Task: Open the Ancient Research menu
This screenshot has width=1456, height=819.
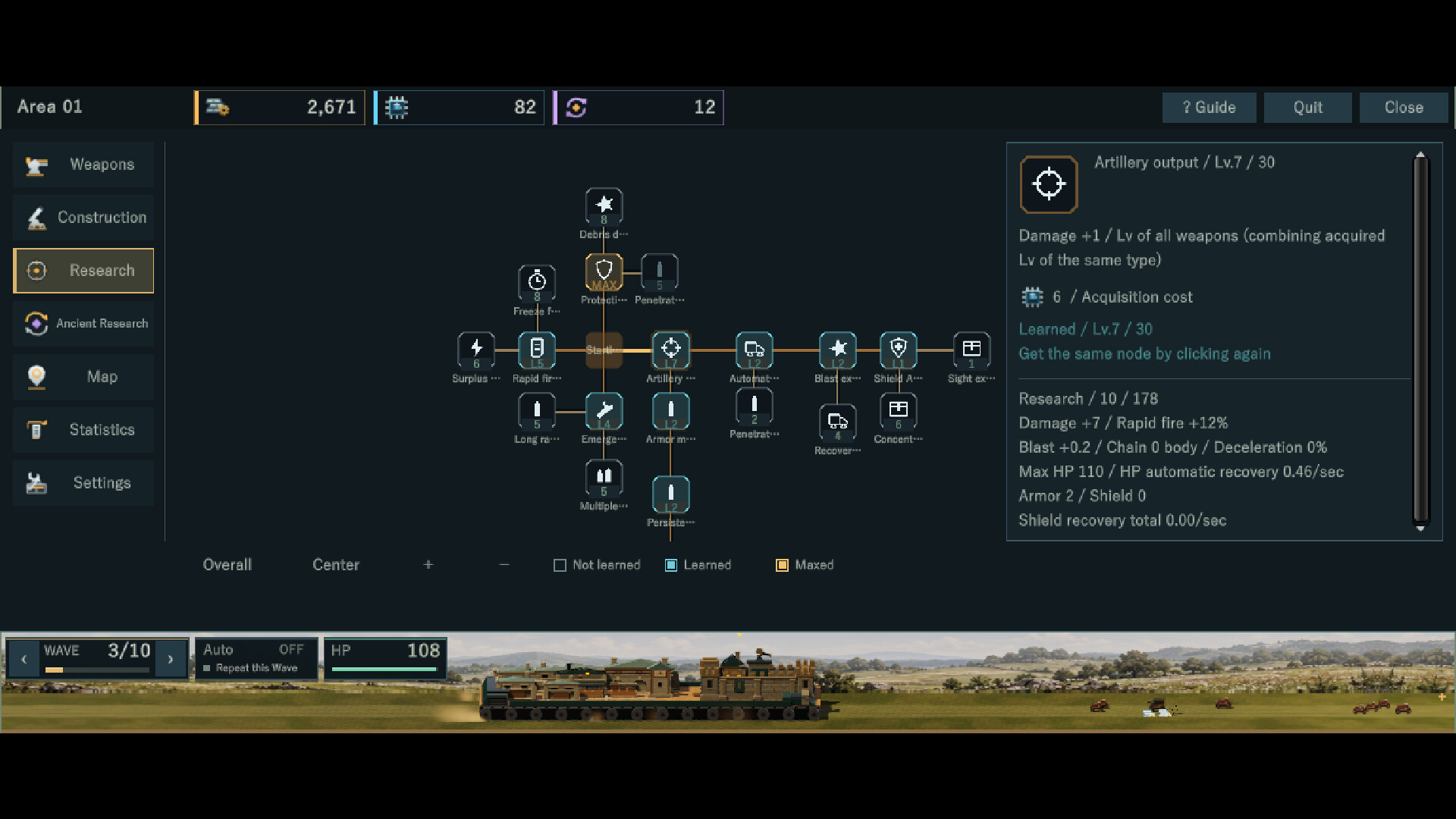Action: (83, 324)
